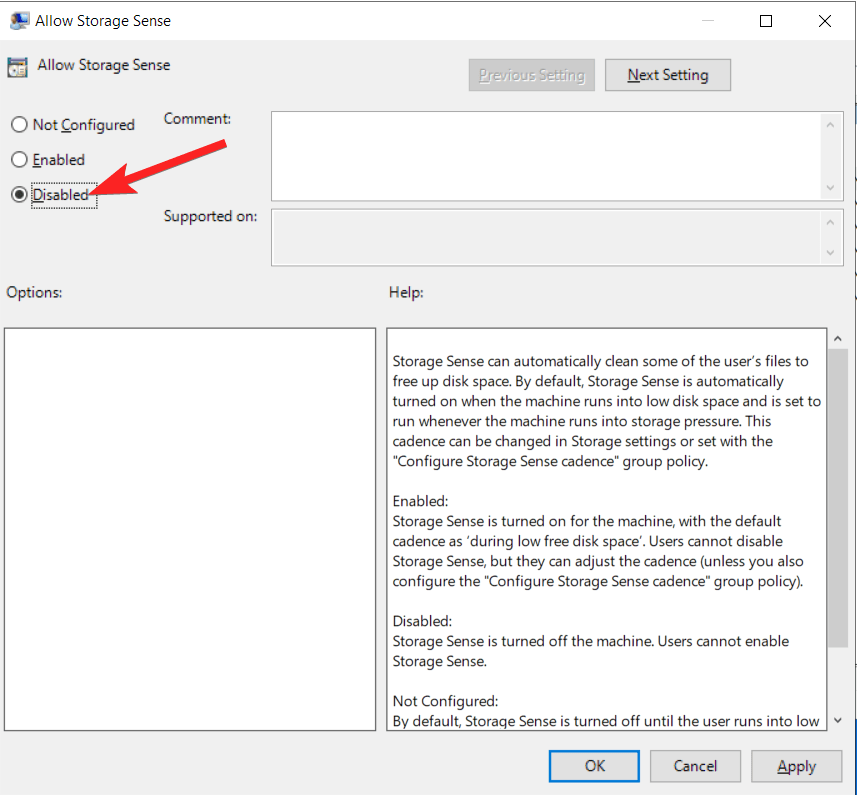This screenshot has width=857, height=795.
Task: Click the Comment box scroll up arrow
Action: (830, 124)
